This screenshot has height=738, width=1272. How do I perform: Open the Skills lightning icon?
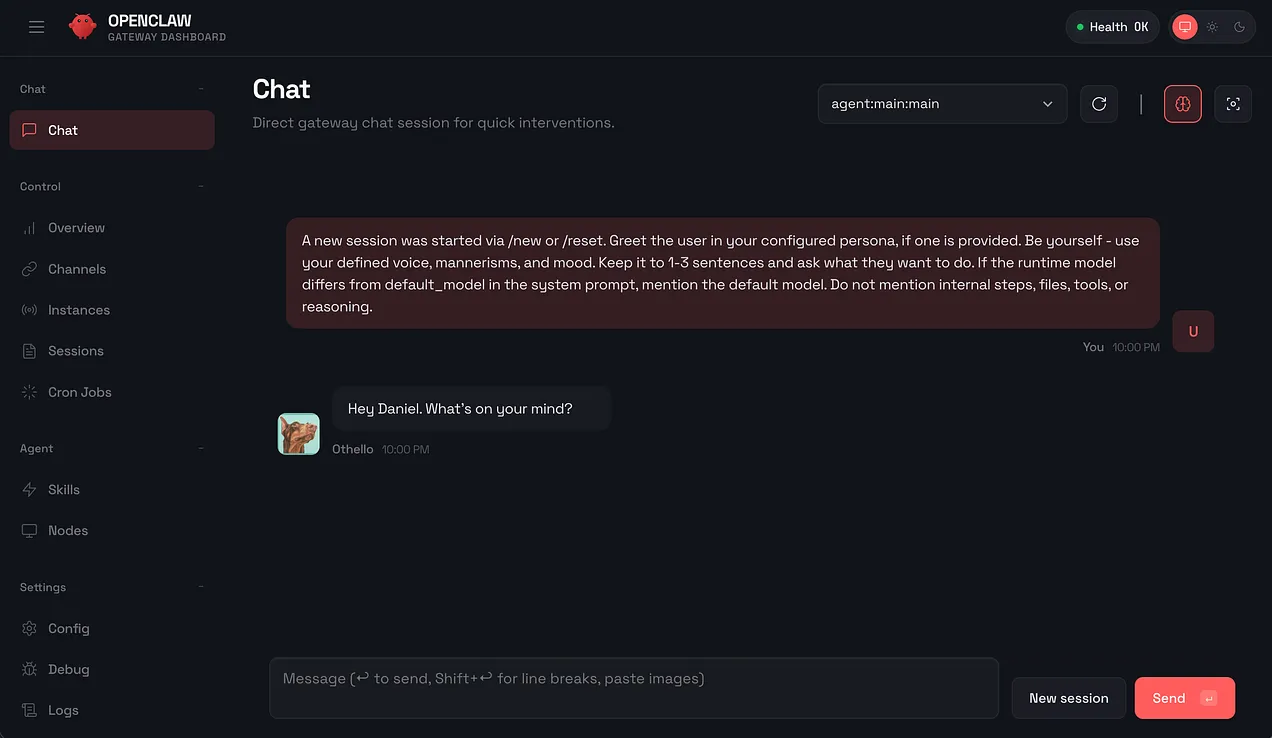29,490
